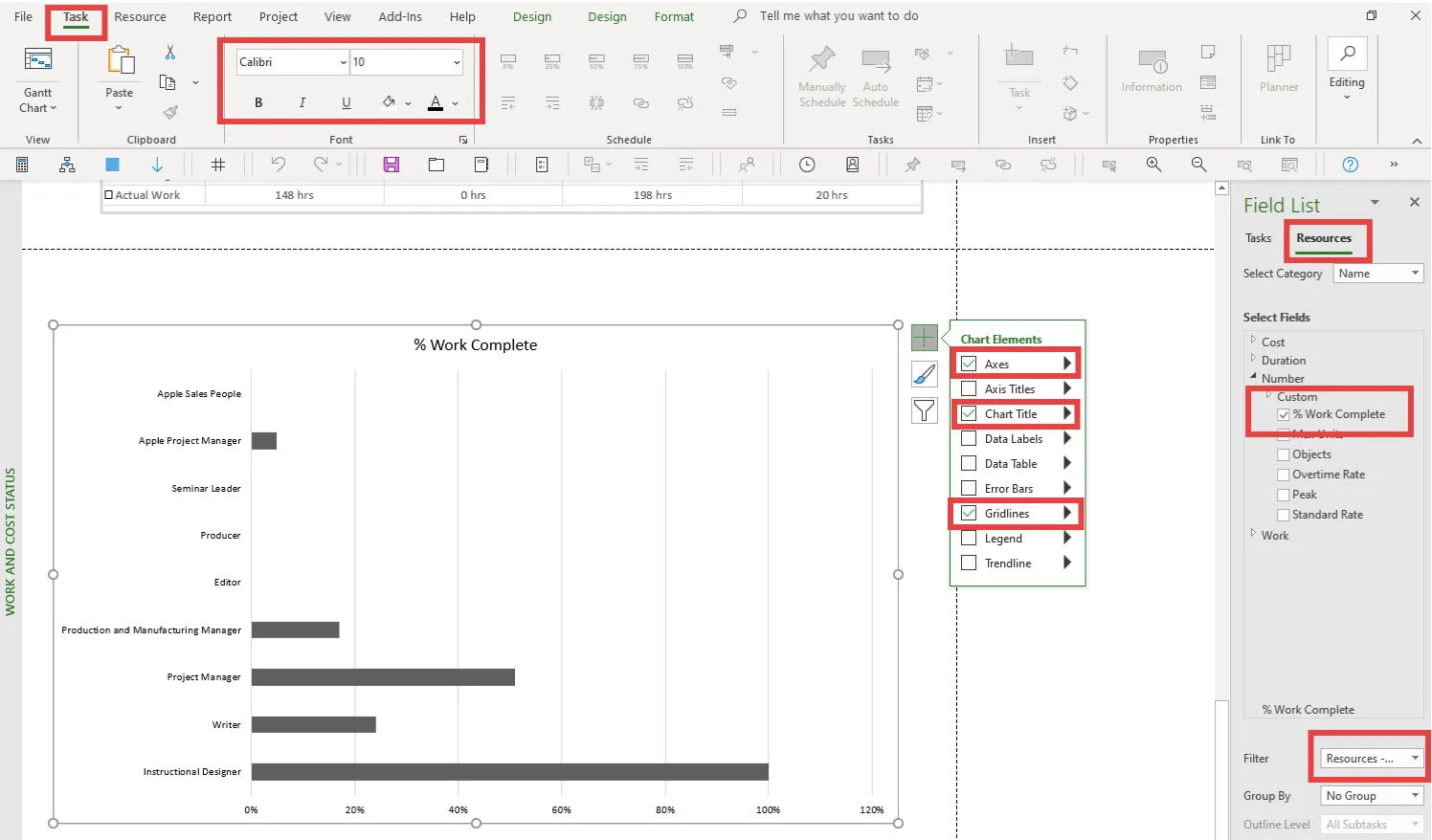Screen dimensions: 1432x840
Task: Switch to the Report ribbon tab
Action: (x=213, y=16)
